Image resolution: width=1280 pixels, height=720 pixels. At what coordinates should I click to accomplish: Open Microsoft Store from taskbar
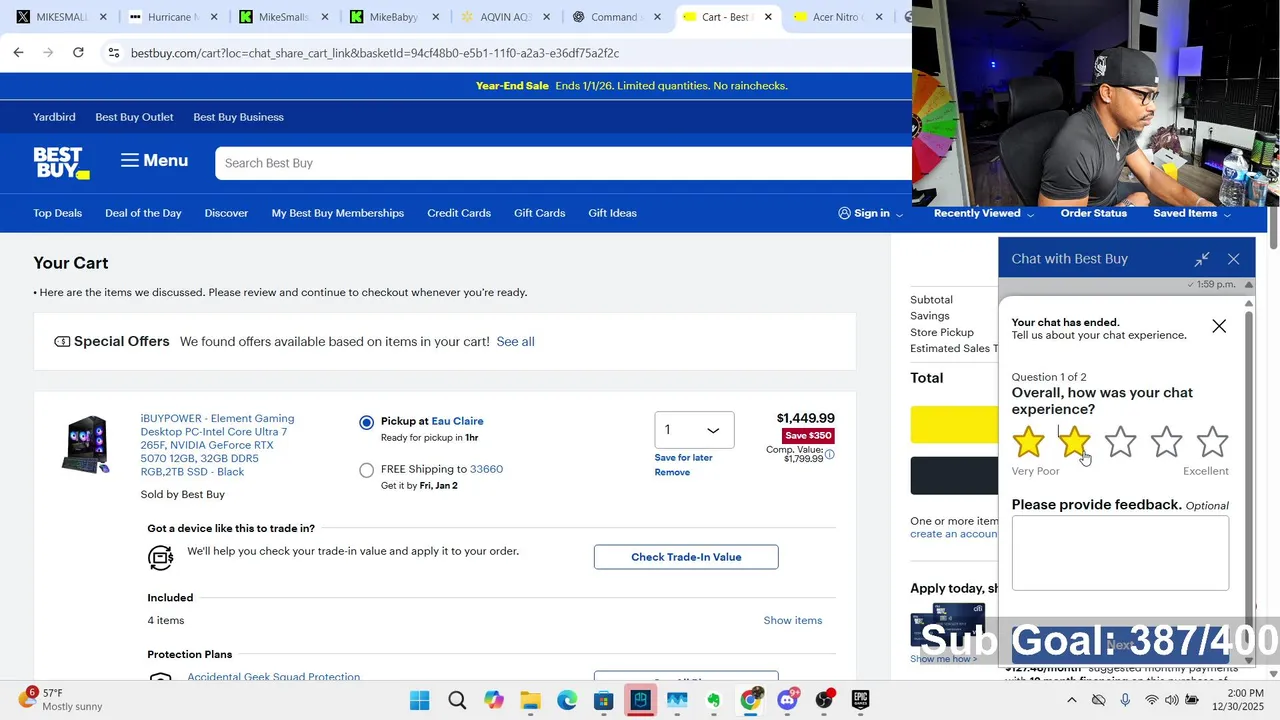(x=604, y=700)
